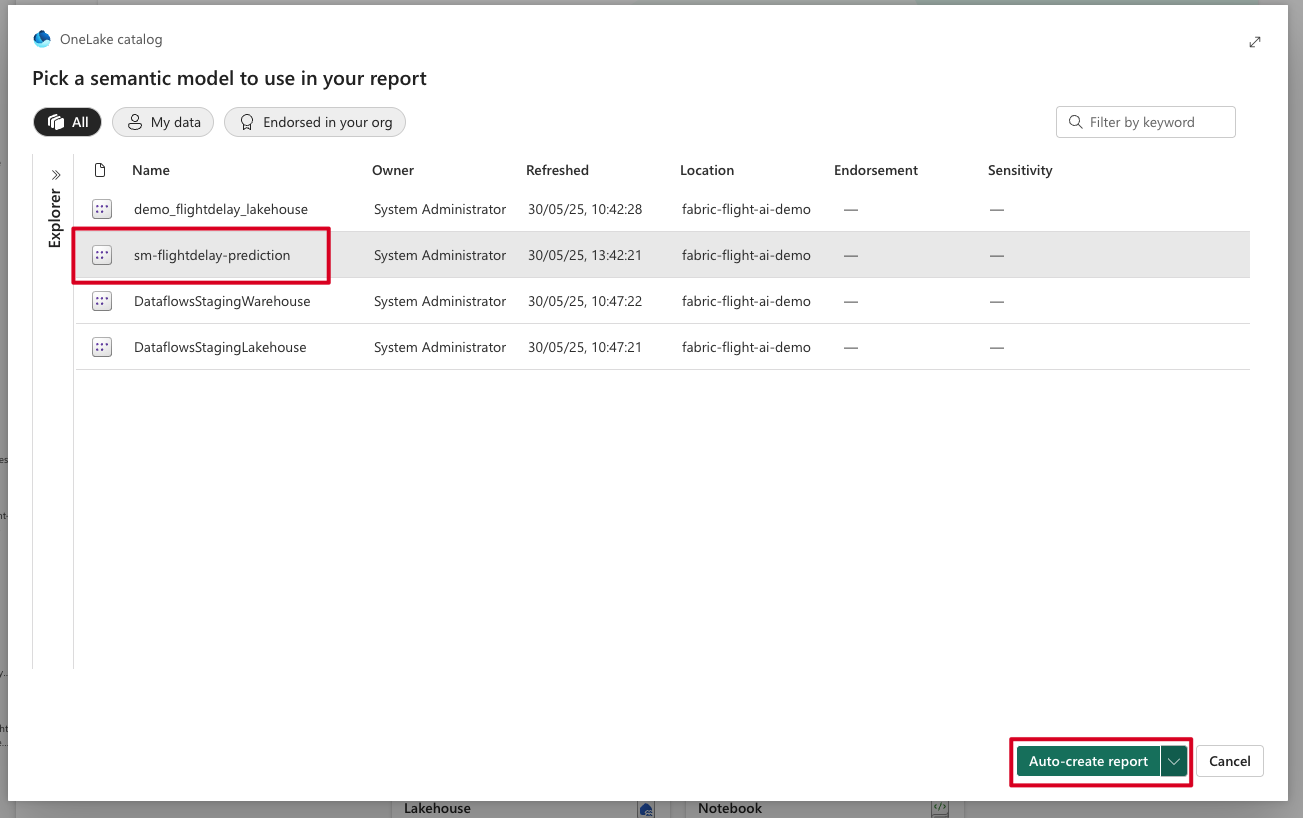Screen dimensions: 1303x818
Task: Click the icon next to DataflowsStagingWarehouse
Action: point(101,301)
